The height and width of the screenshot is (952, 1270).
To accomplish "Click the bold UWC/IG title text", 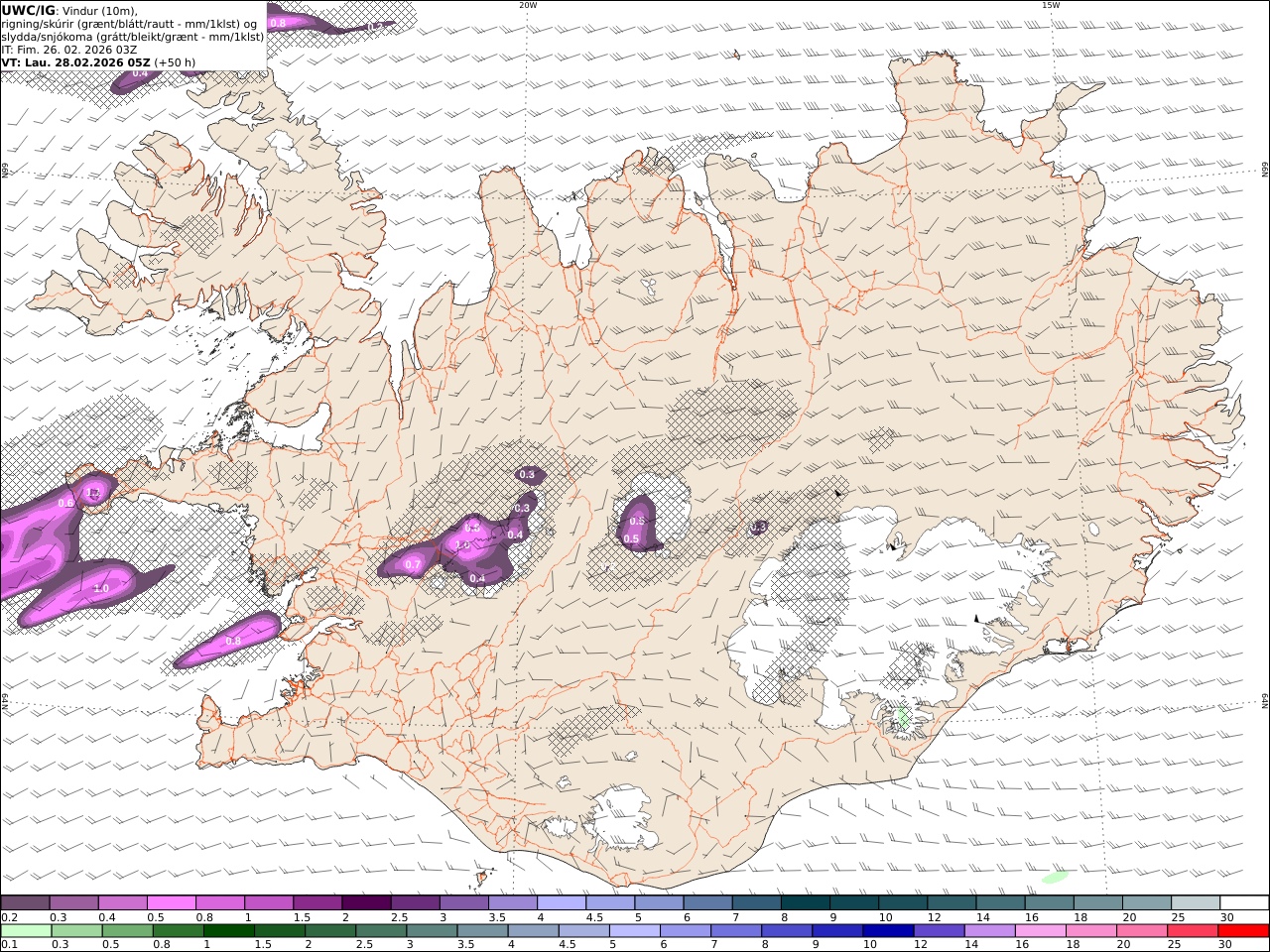I will pyautogui.click(x=28, y=11).
